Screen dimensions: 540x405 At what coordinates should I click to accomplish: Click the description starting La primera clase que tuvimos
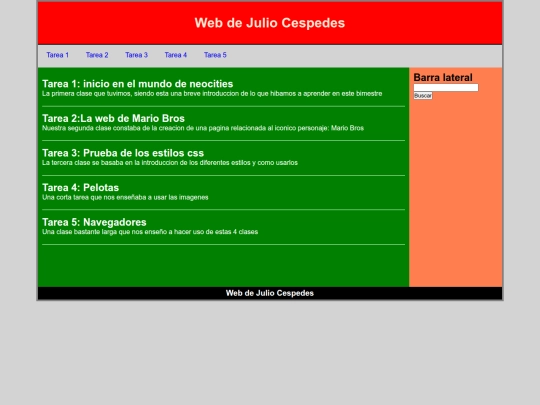click(212, 94)
